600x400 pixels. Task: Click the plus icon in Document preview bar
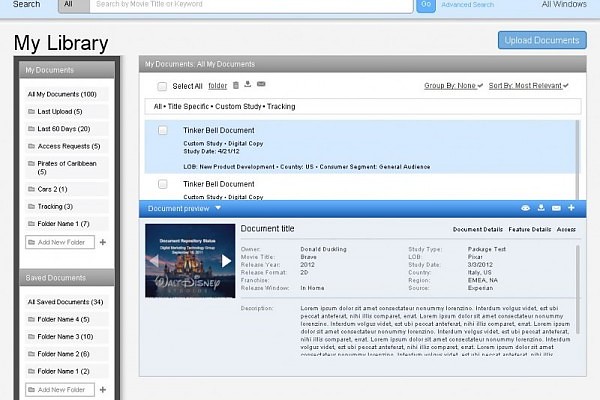pos(571,208)
